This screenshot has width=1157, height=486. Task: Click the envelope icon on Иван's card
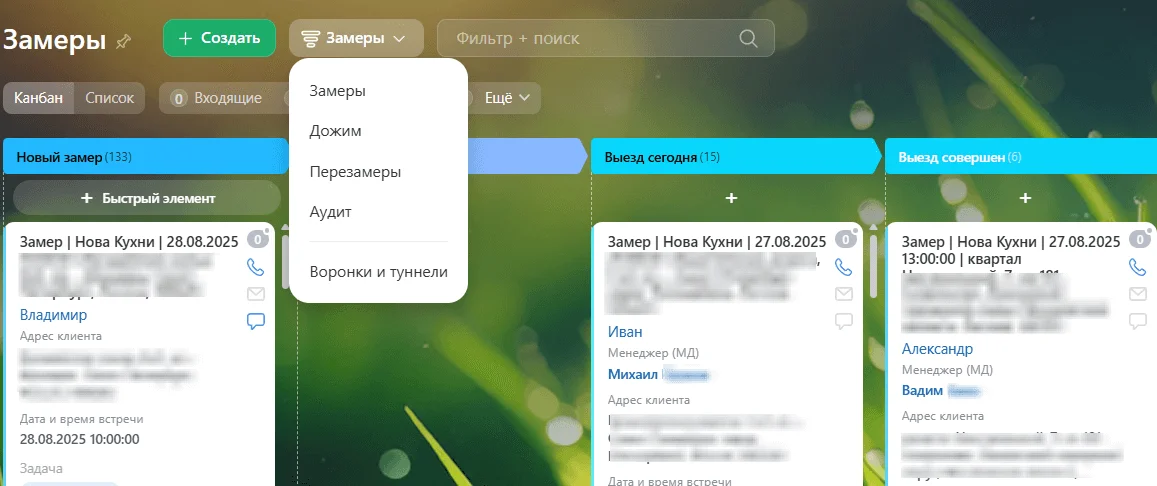click(843, 294)
